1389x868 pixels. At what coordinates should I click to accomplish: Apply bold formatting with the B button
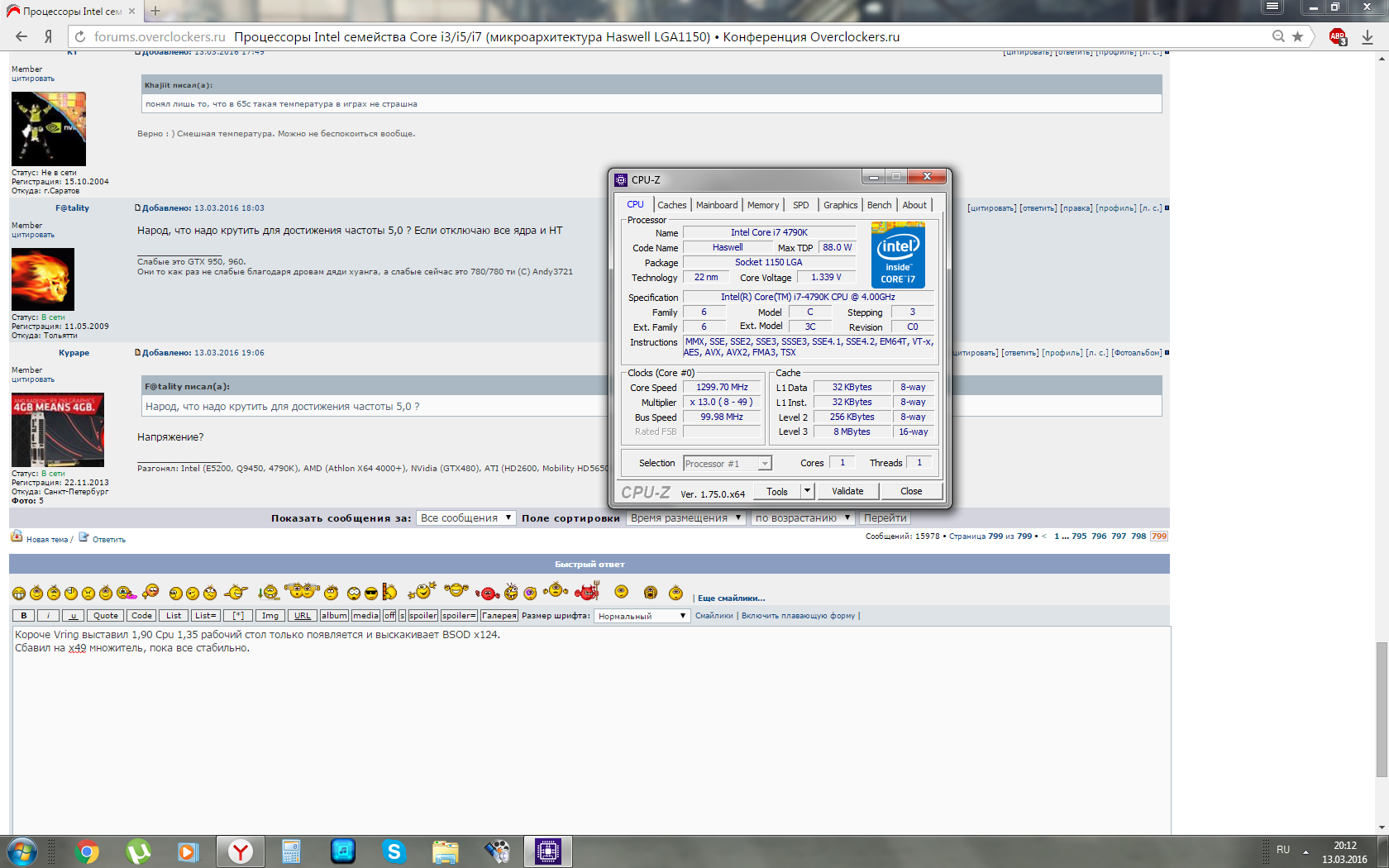click(x=24, y=616)
